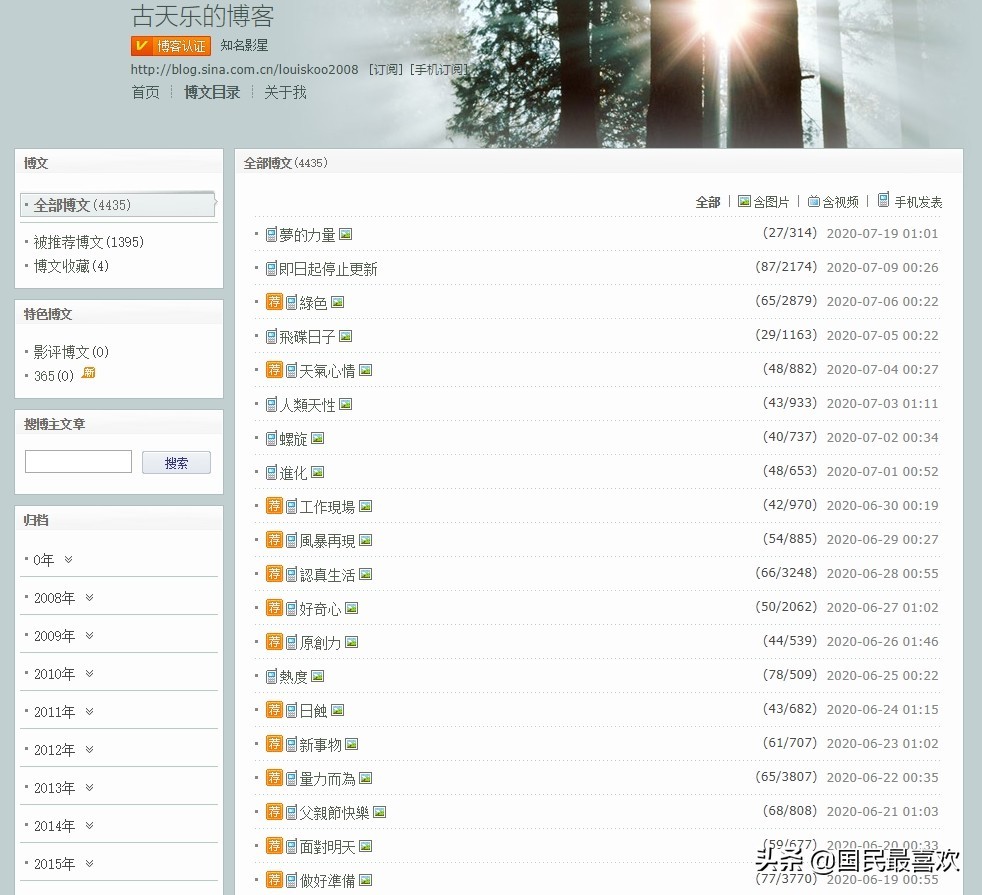Click the 含图片 filter image icon
This screenshot has width=982, height=895.
744,201
